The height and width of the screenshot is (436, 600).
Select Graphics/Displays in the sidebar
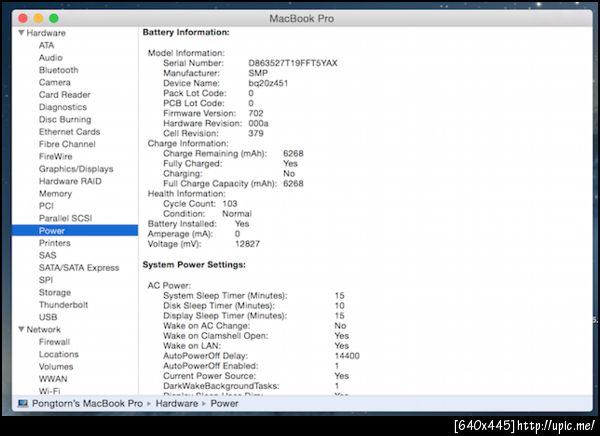point(76,169)
